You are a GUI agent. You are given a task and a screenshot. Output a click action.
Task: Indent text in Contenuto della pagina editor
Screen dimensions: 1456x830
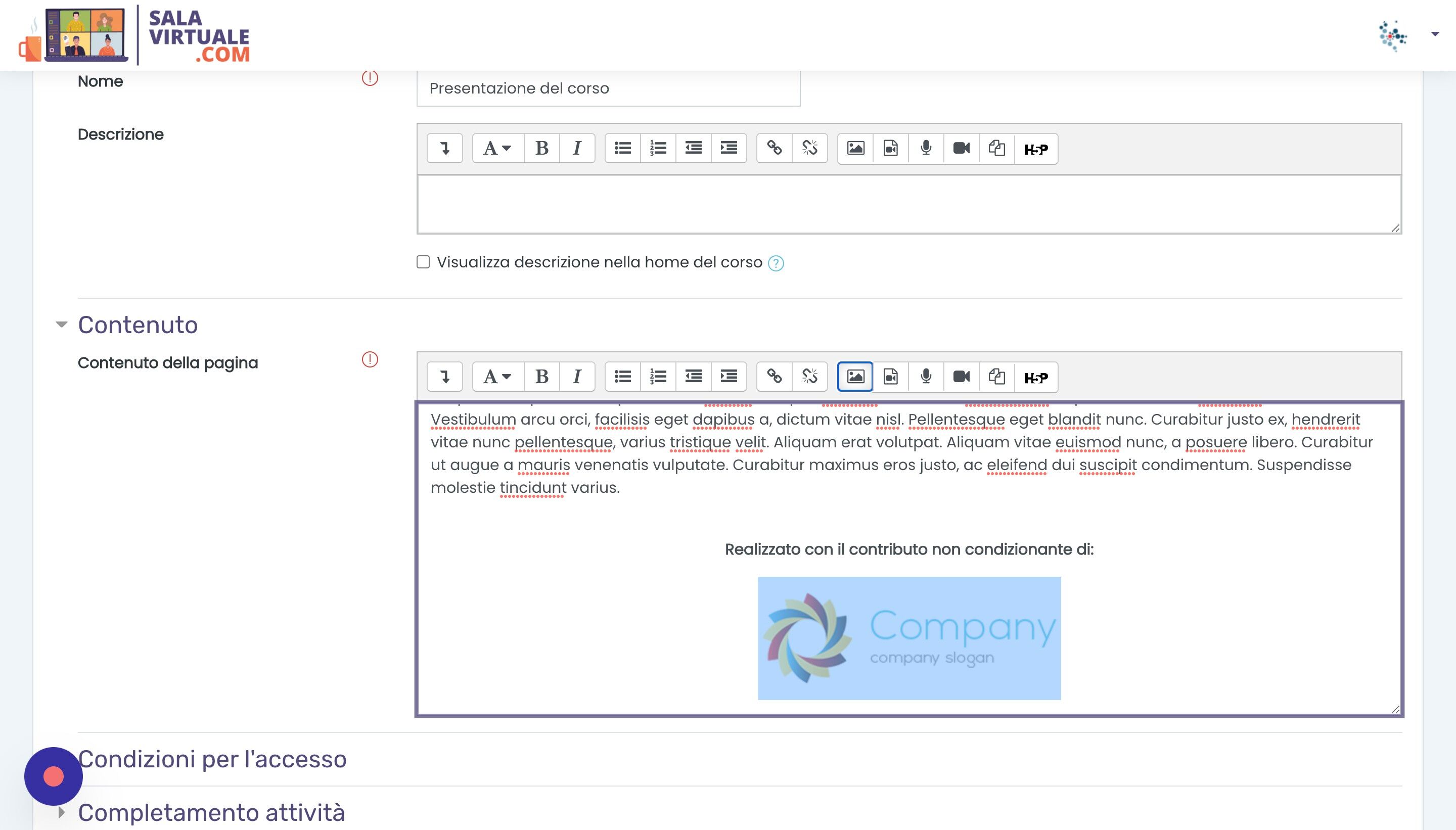coord(729,376)
